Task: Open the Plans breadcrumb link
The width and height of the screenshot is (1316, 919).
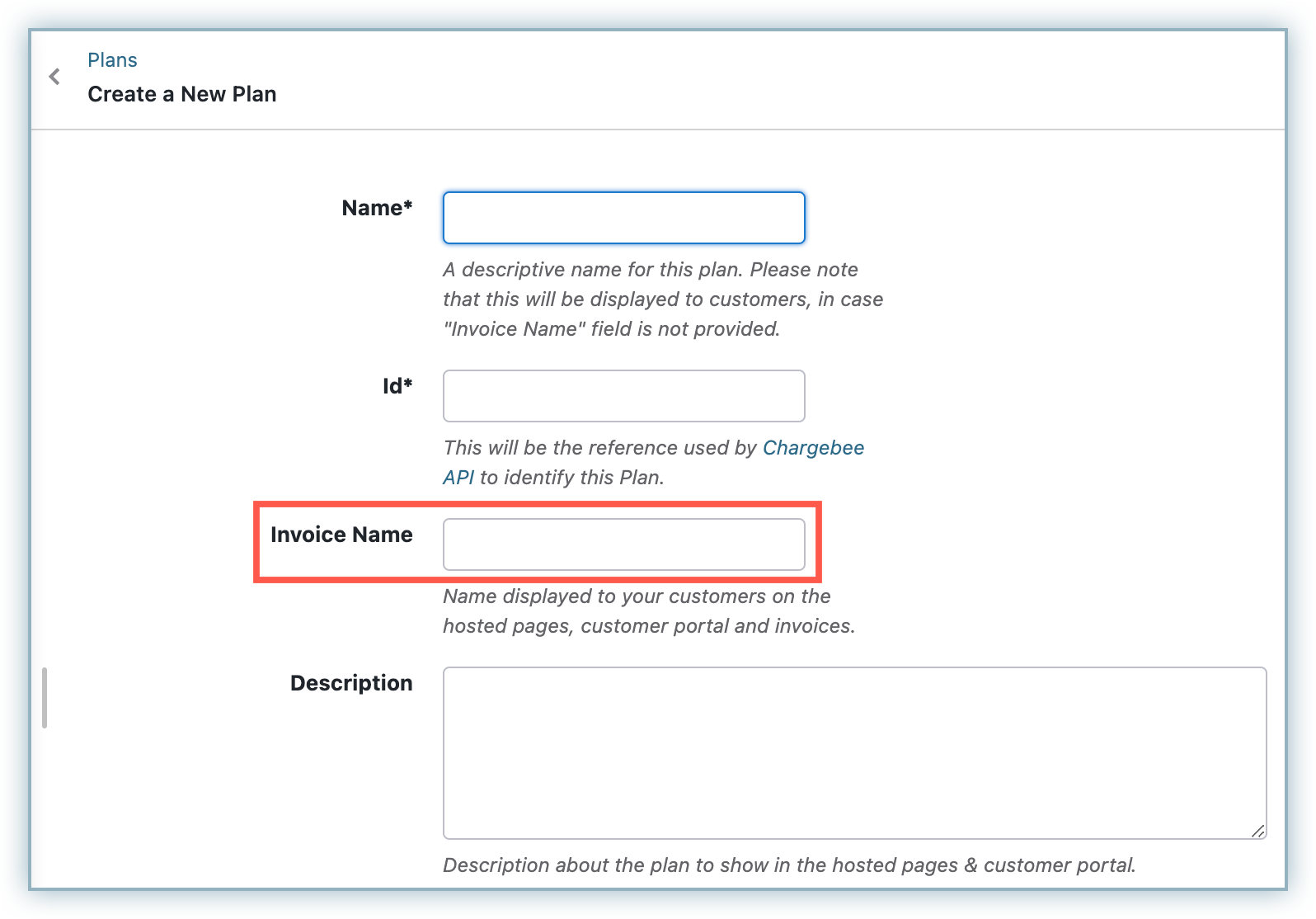Action: [112, 60]
